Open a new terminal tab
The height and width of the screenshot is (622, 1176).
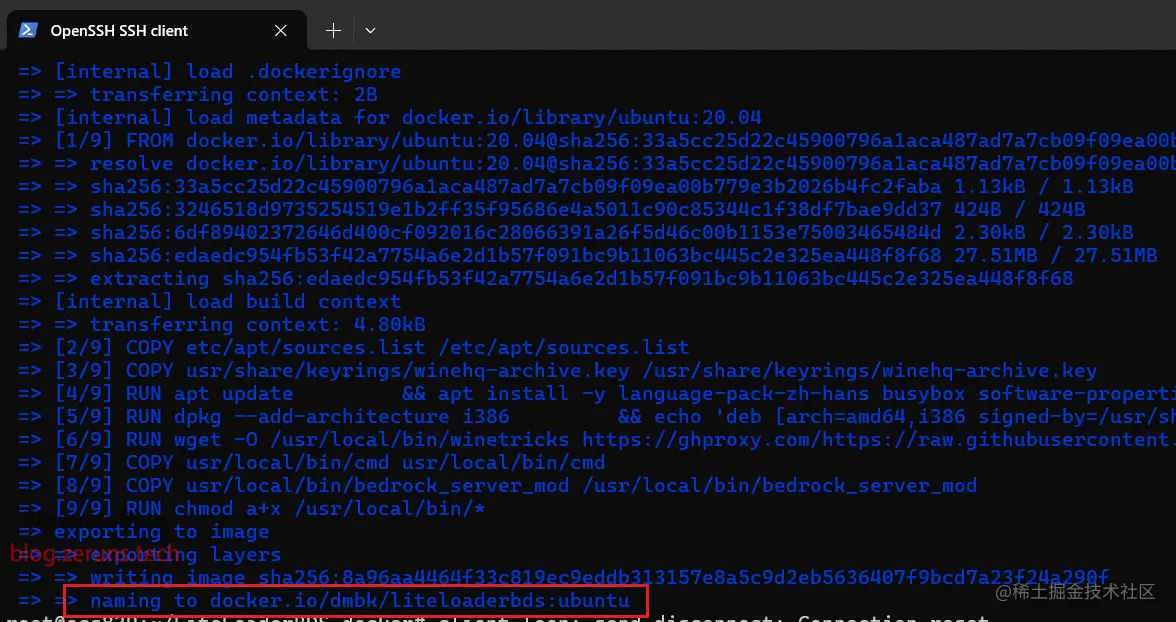tap(333, 31)
